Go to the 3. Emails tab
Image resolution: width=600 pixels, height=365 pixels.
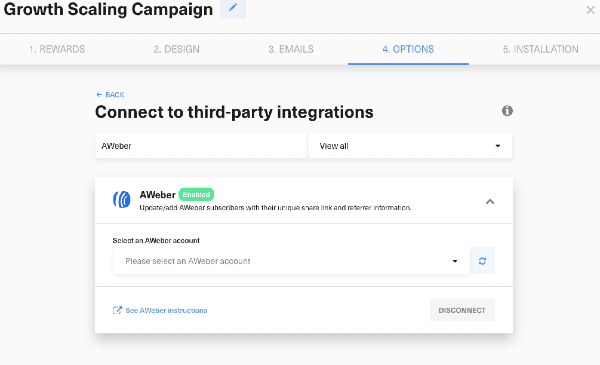tap(291, 49)
